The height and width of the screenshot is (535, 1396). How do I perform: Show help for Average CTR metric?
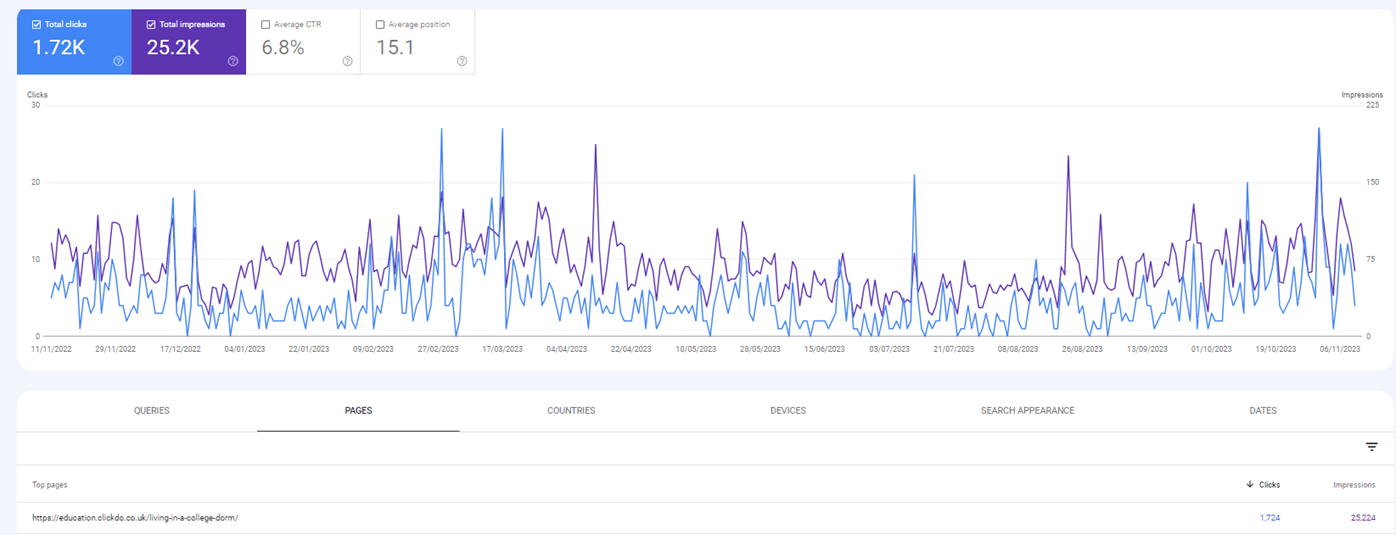pyautogui.click(x=347, y=61)
